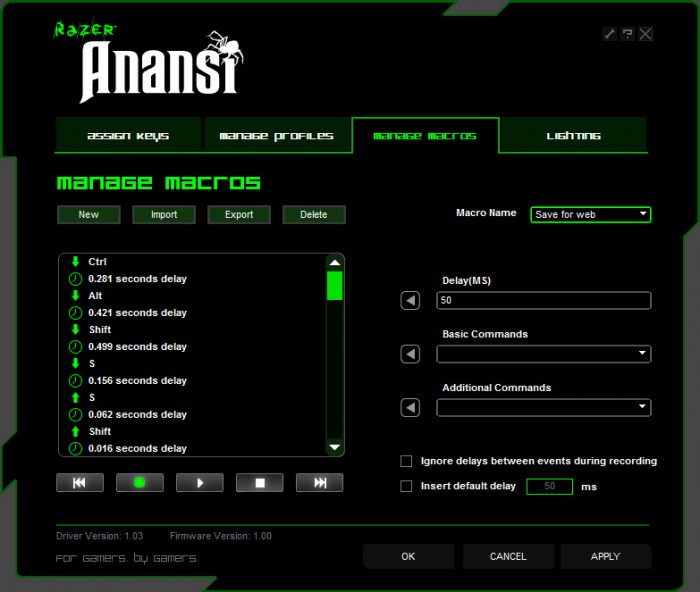Viewport: 700px width, 592px height.
Task: Select the Manage Macros tab
Action: pyautogui.click(x=425, y=135)
